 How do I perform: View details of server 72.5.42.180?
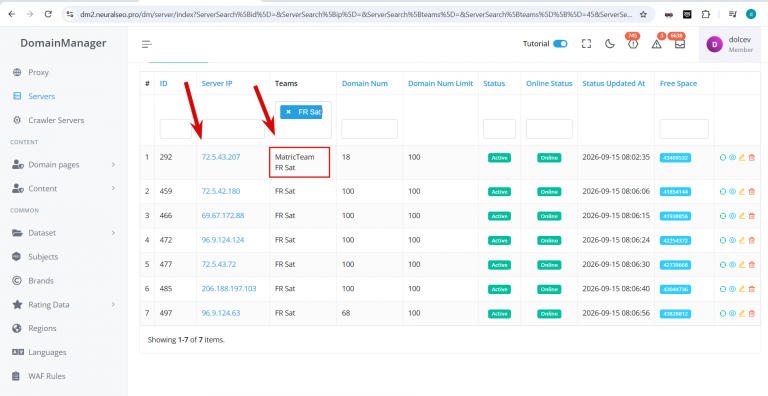(732, 192)
